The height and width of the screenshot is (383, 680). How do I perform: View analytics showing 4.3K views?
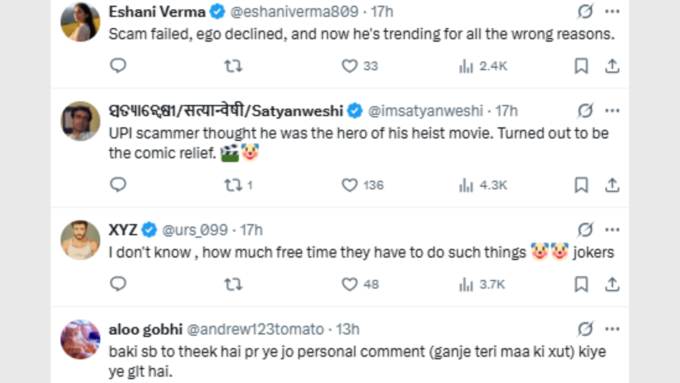click(483, 185)
